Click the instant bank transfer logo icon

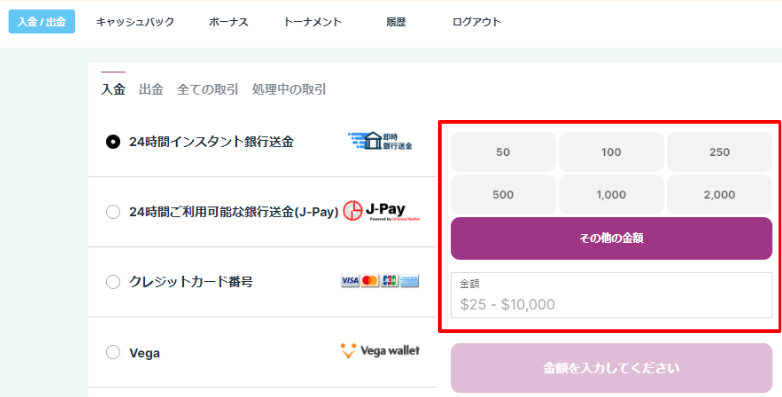[381, 142]
